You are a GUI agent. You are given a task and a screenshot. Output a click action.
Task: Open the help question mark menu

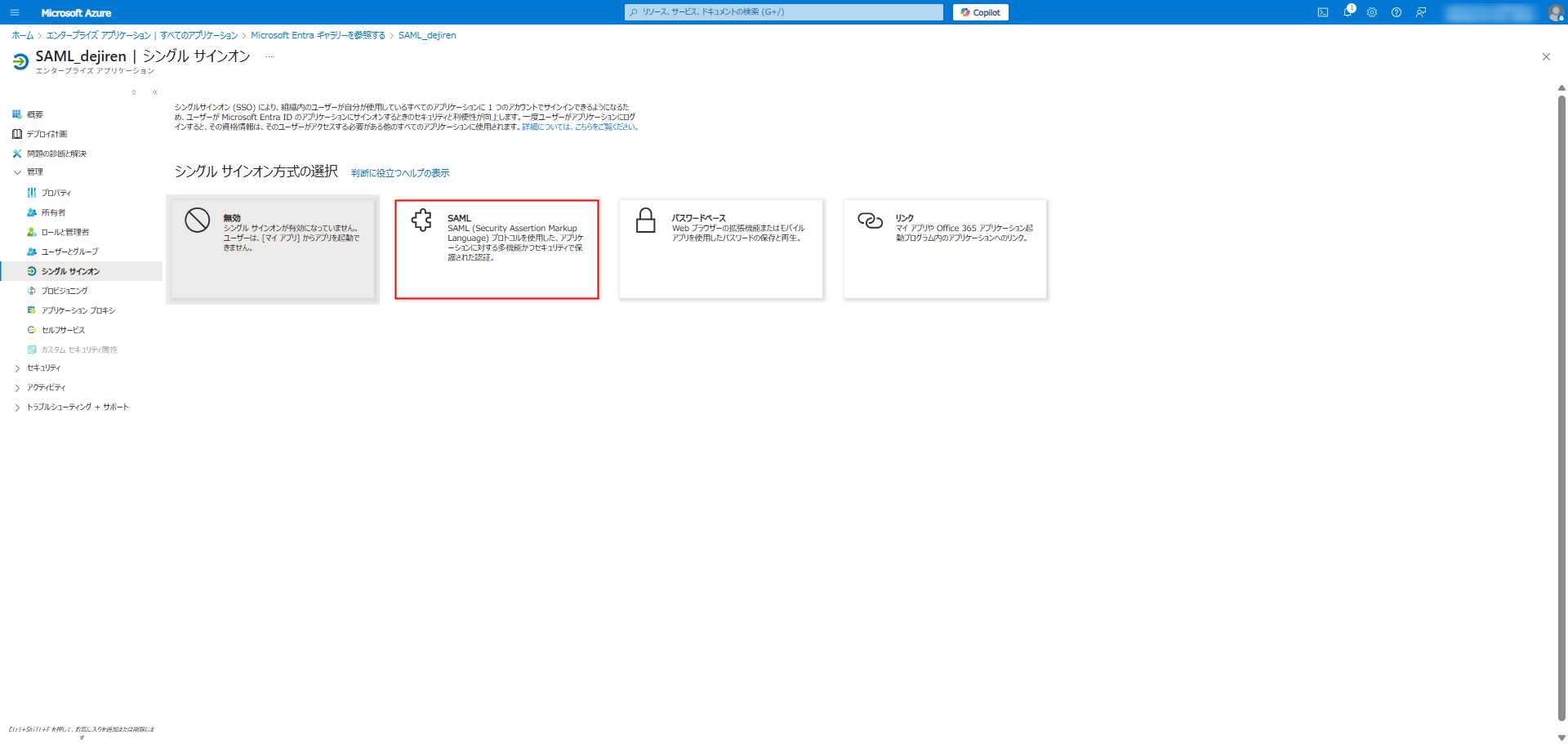(x=1396, y=12)
